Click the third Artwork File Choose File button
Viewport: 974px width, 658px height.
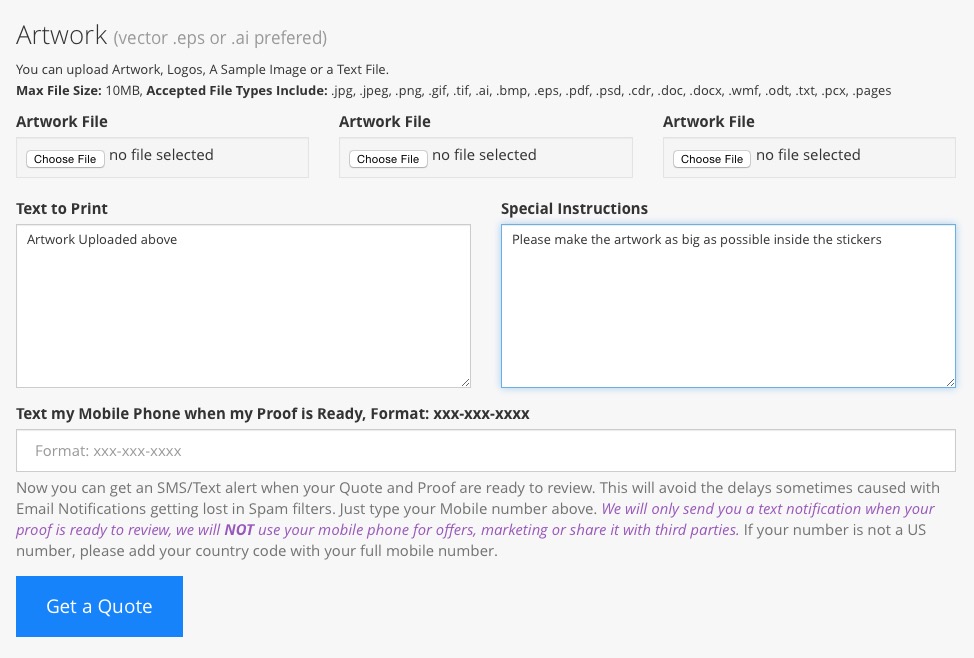(711, 159)
